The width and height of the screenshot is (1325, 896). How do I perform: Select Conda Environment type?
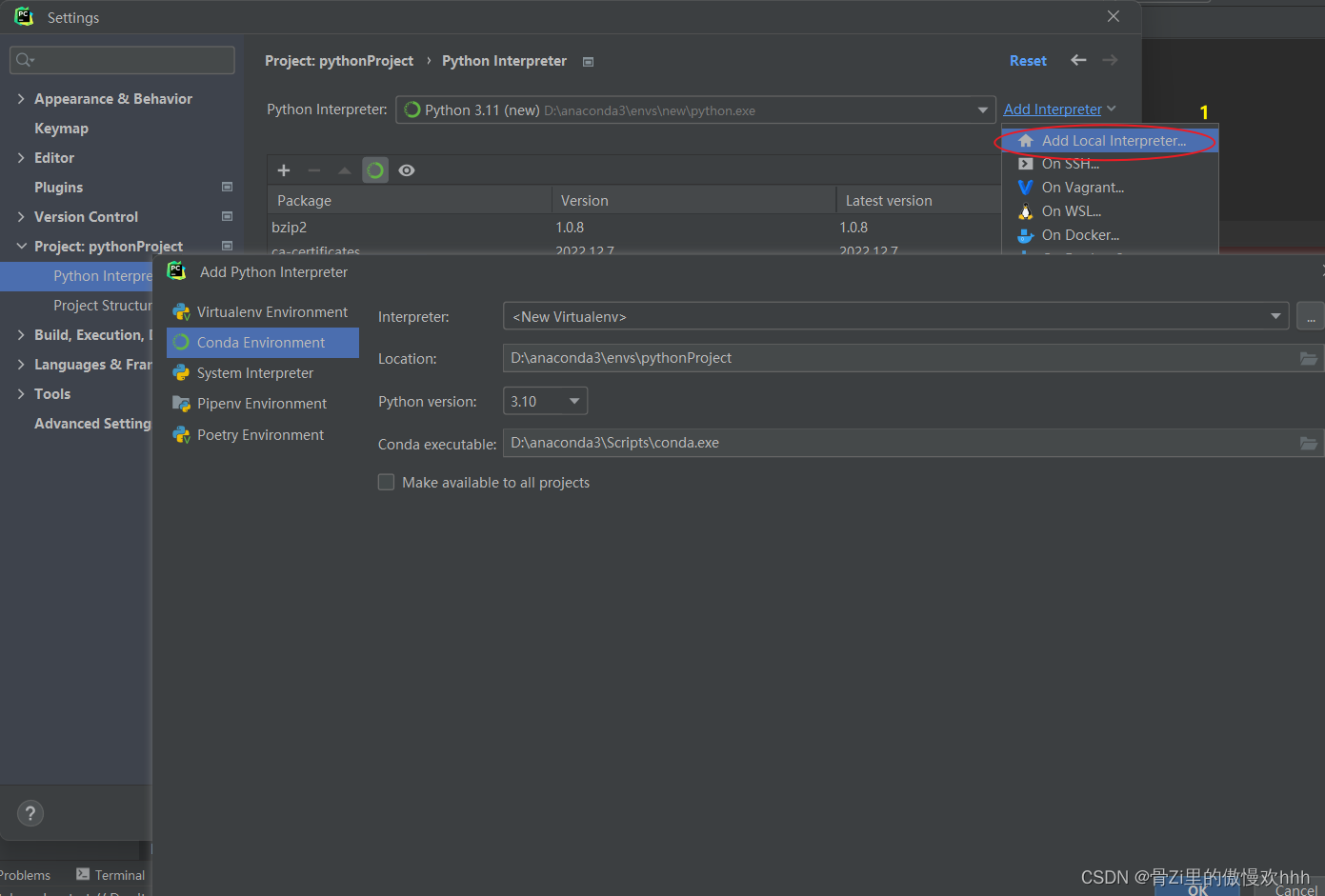(263, 343)
